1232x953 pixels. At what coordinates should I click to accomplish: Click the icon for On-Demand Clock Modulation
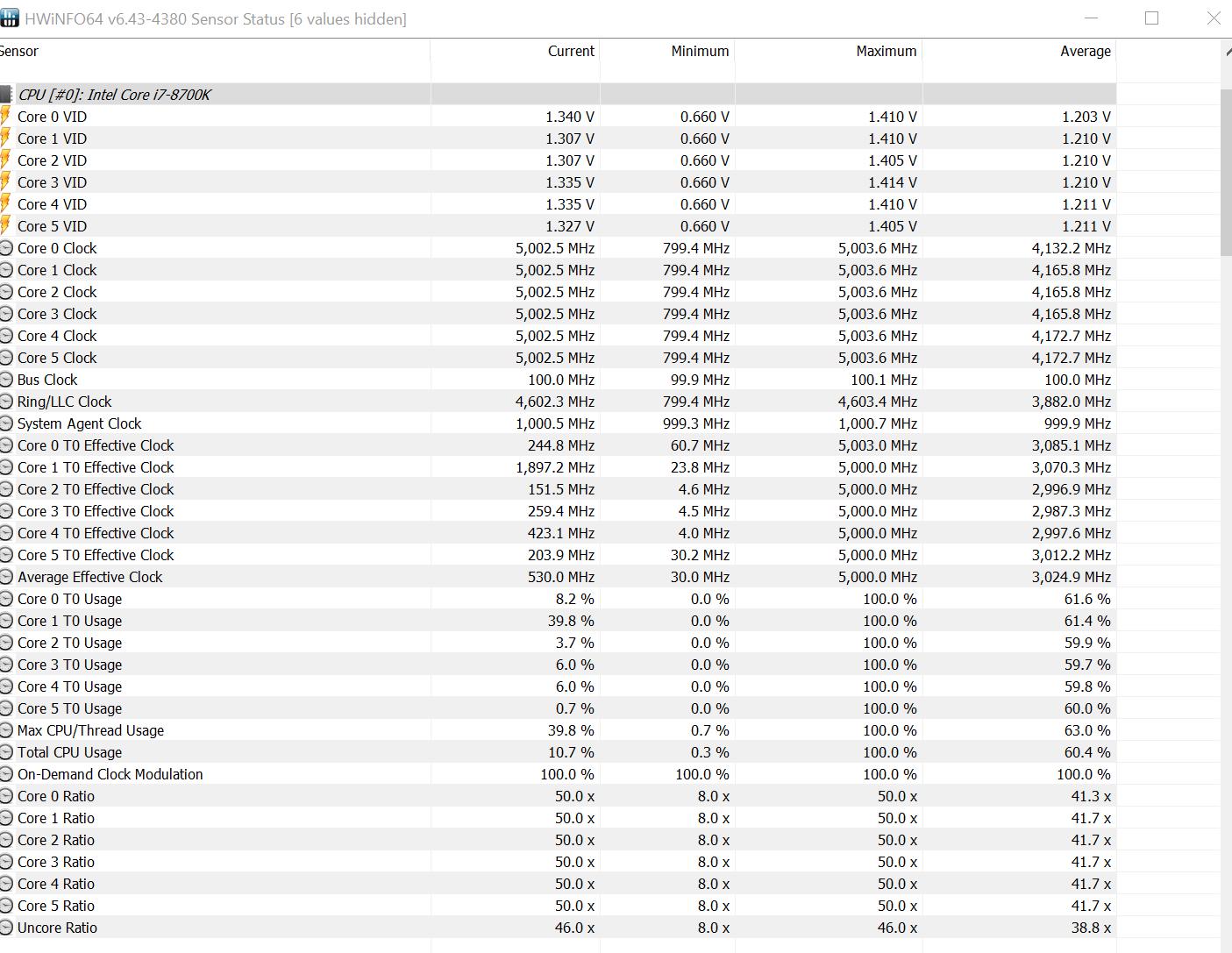6,774
